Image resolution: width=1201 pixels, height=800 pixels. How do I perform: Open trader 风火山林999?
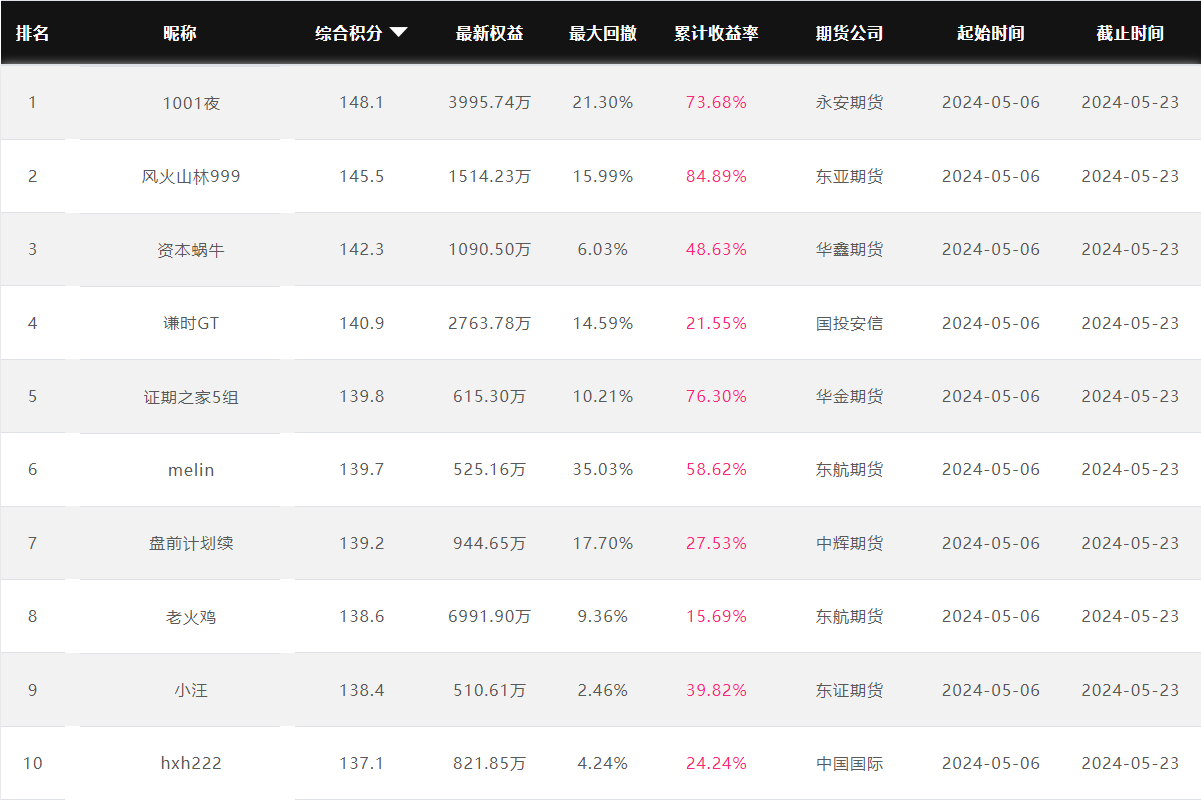point(191,176)
